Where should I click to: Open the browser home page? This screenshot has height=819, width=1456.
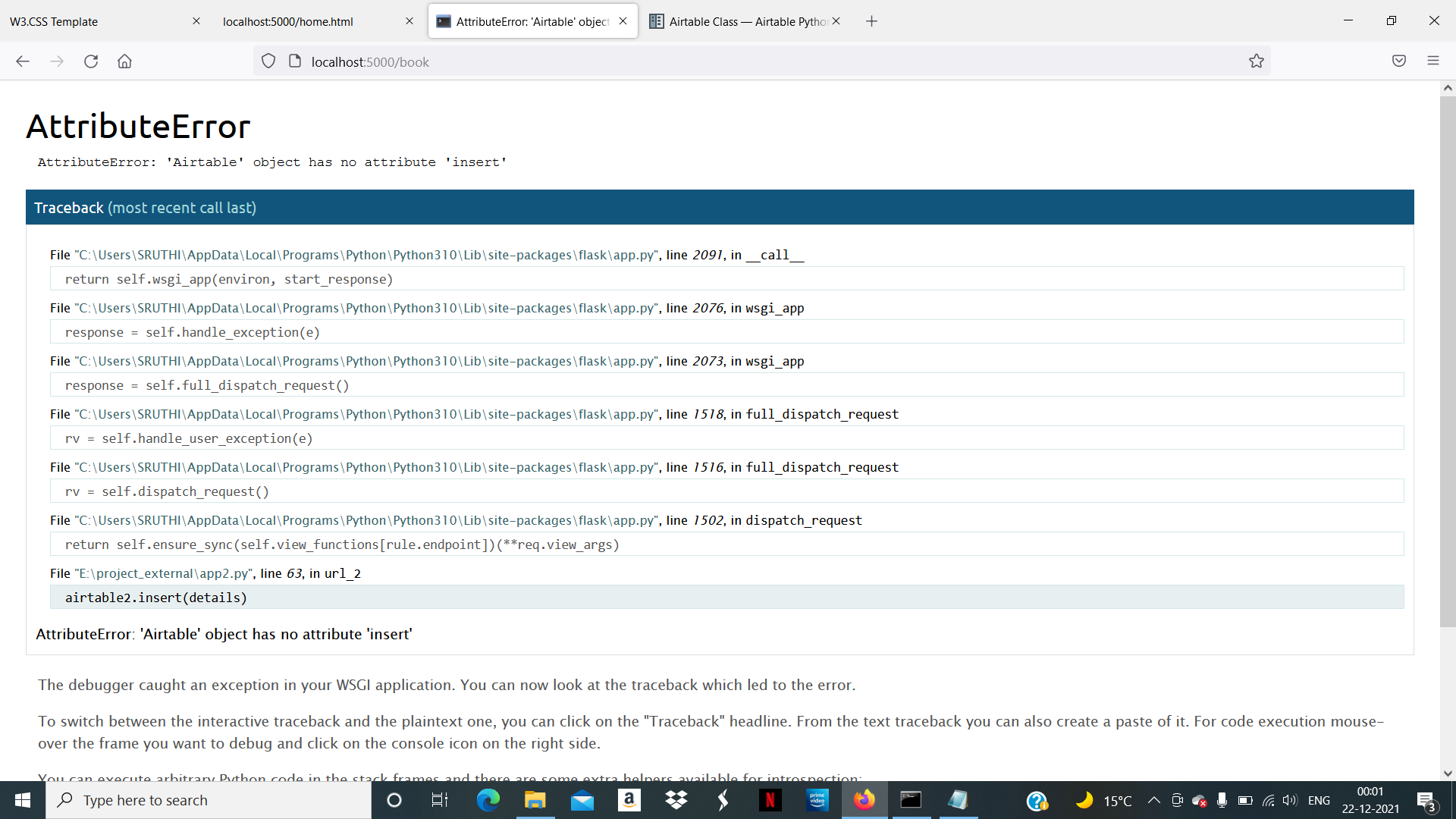[x=124, y=61]
